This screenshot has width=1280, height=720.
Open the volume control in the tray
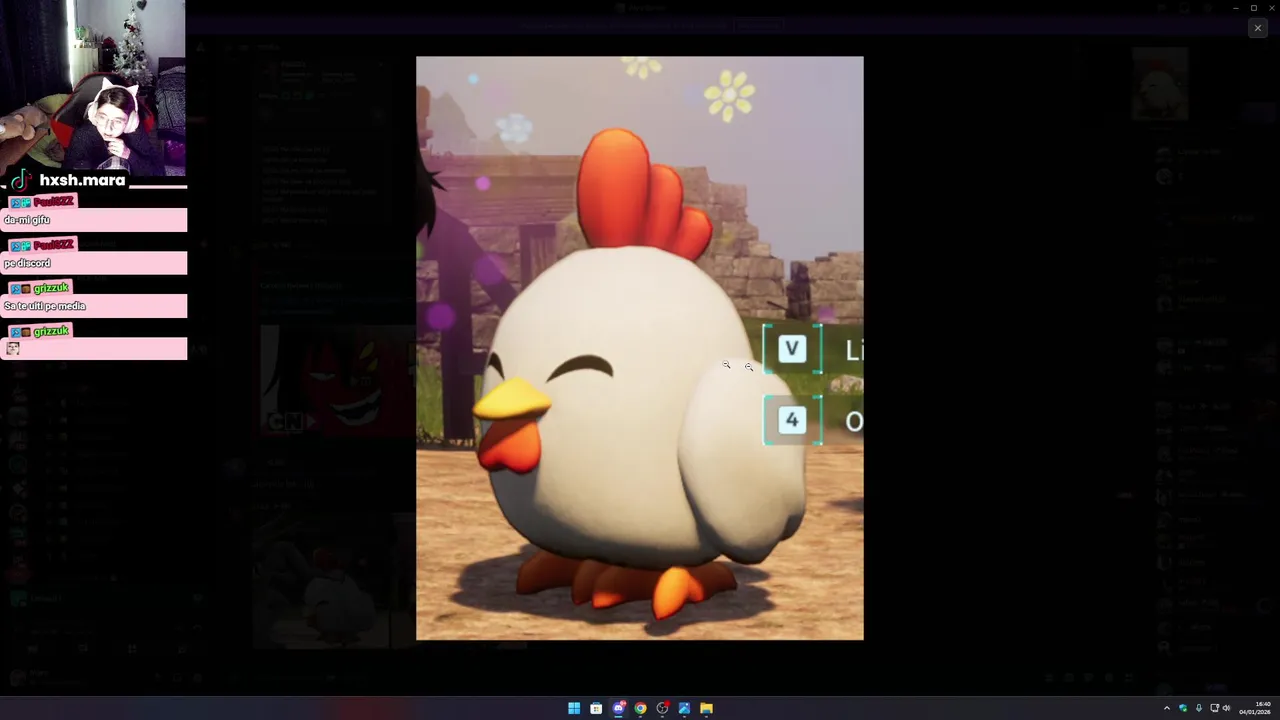coord(1227,708)
